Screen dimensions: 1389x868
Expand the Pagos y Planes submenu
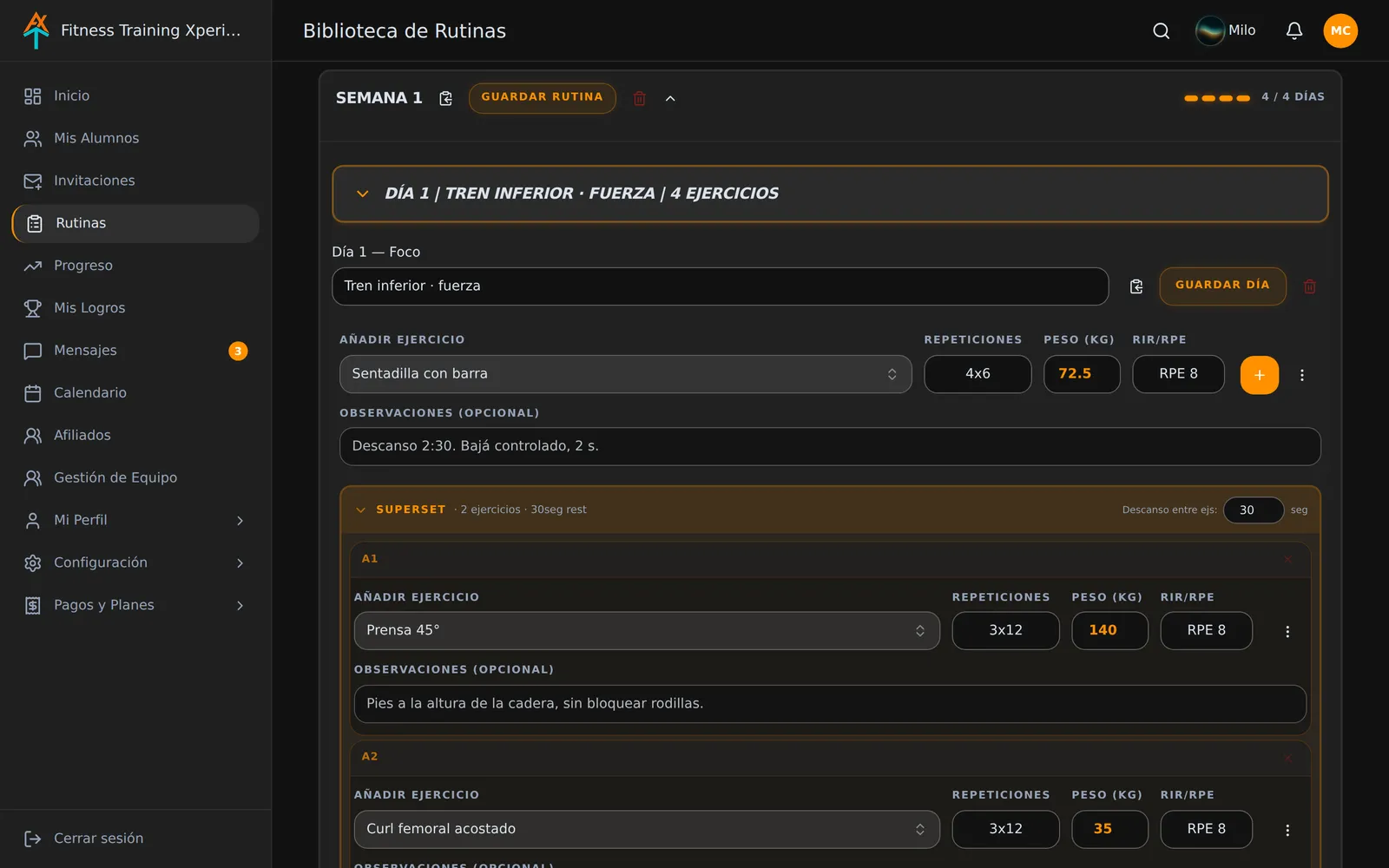tap(240, 605)
